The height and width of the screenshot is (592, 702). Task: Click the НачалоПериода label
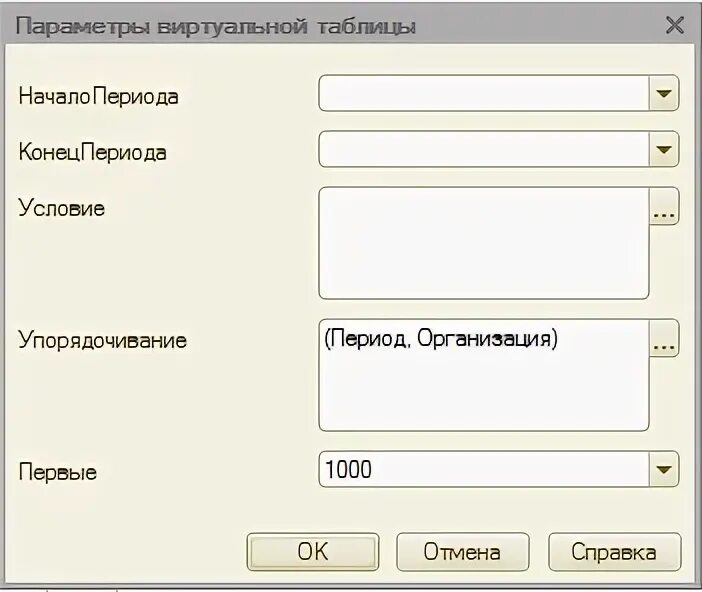pyautogui.click(x=98, y=96)
